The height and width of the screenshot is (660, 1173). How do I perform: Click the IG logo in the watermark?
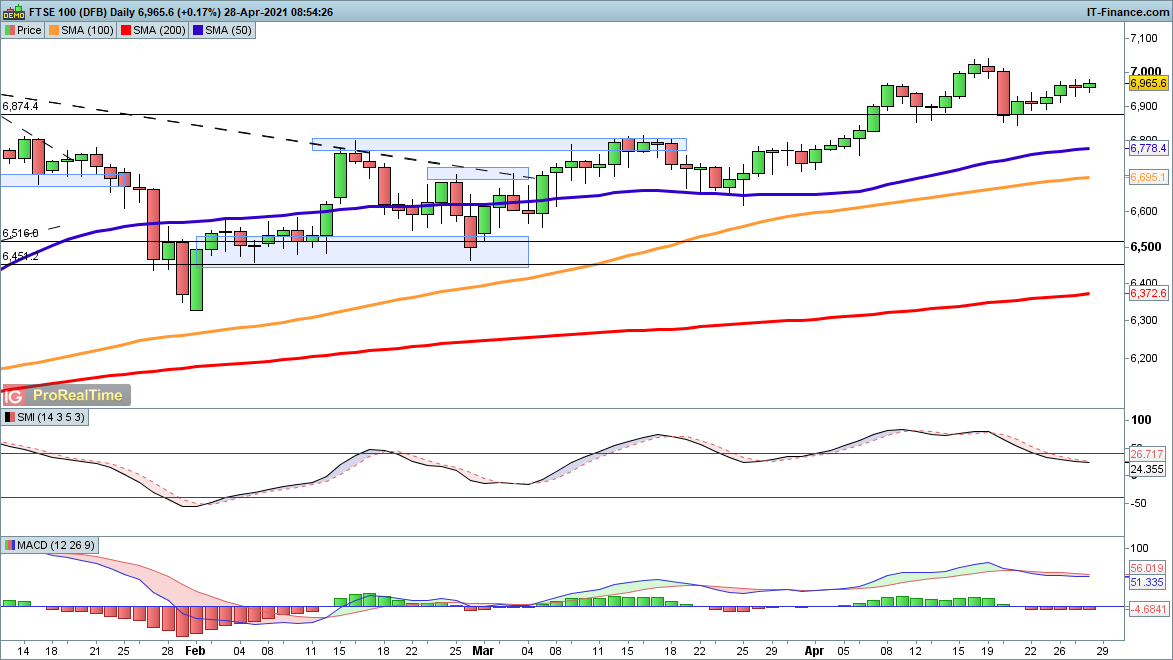coord(15,395)
